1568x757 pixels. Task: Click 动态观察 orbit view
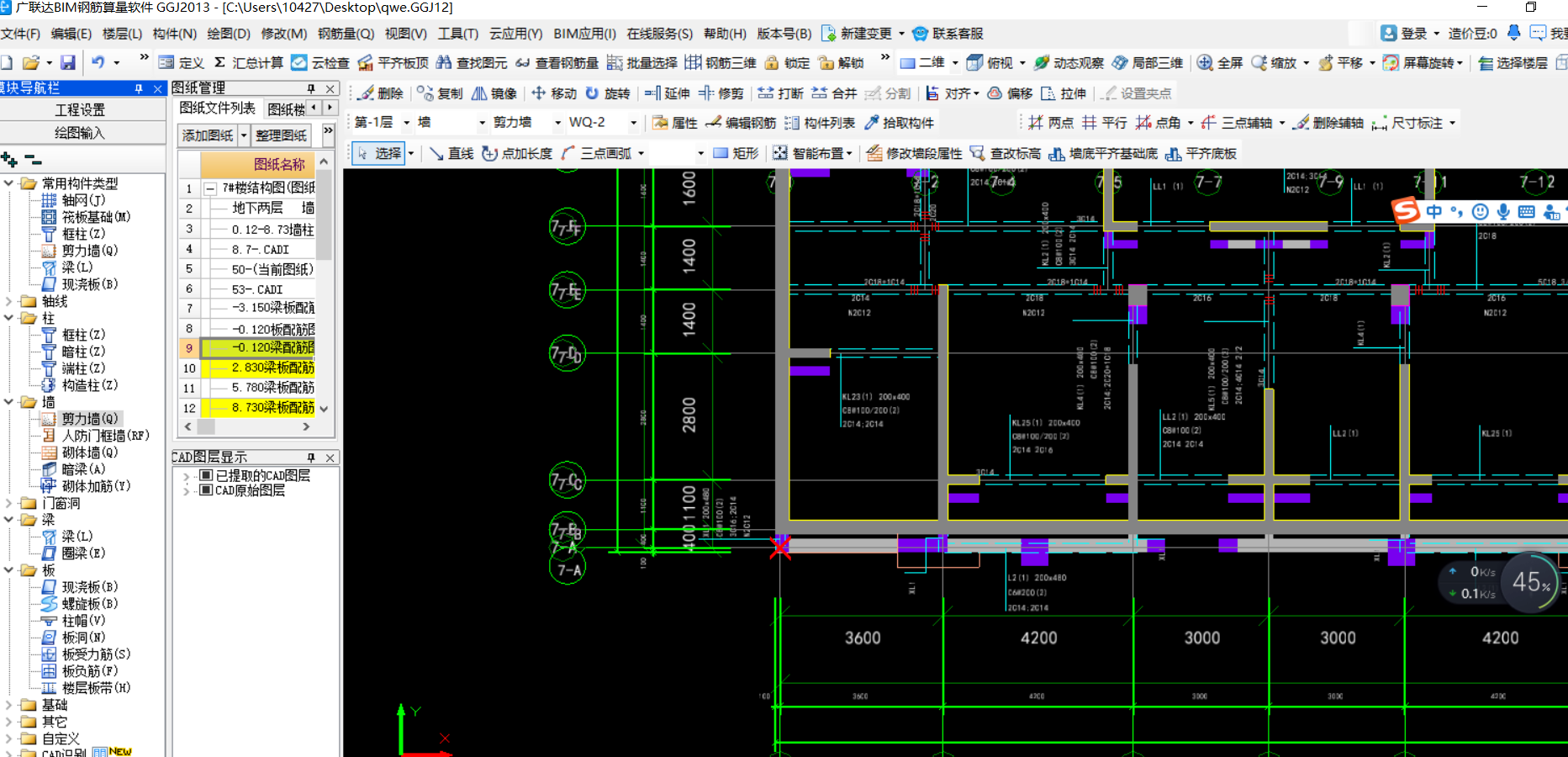click(1069, 62)
